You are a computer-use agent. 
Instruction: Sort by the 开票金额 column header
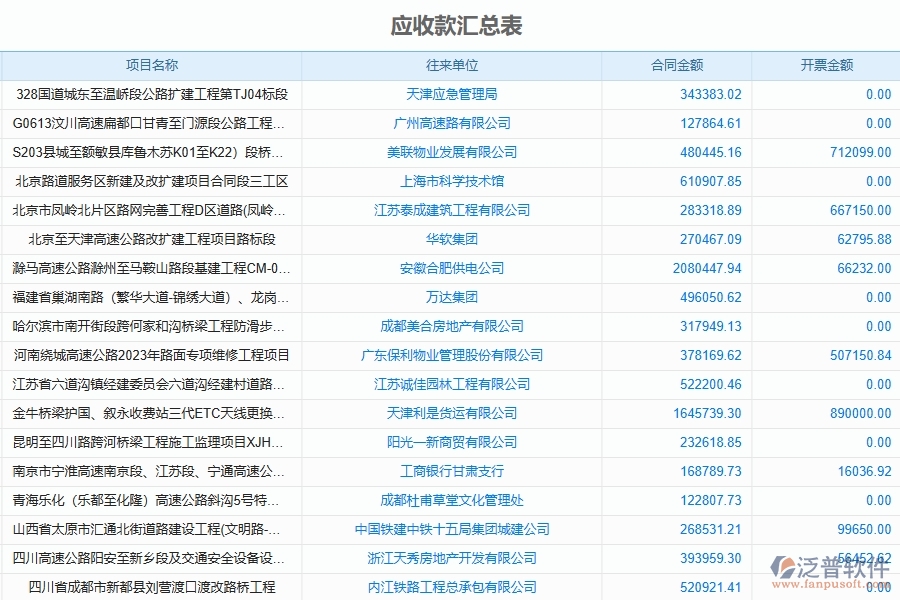[x=826, y=64]
